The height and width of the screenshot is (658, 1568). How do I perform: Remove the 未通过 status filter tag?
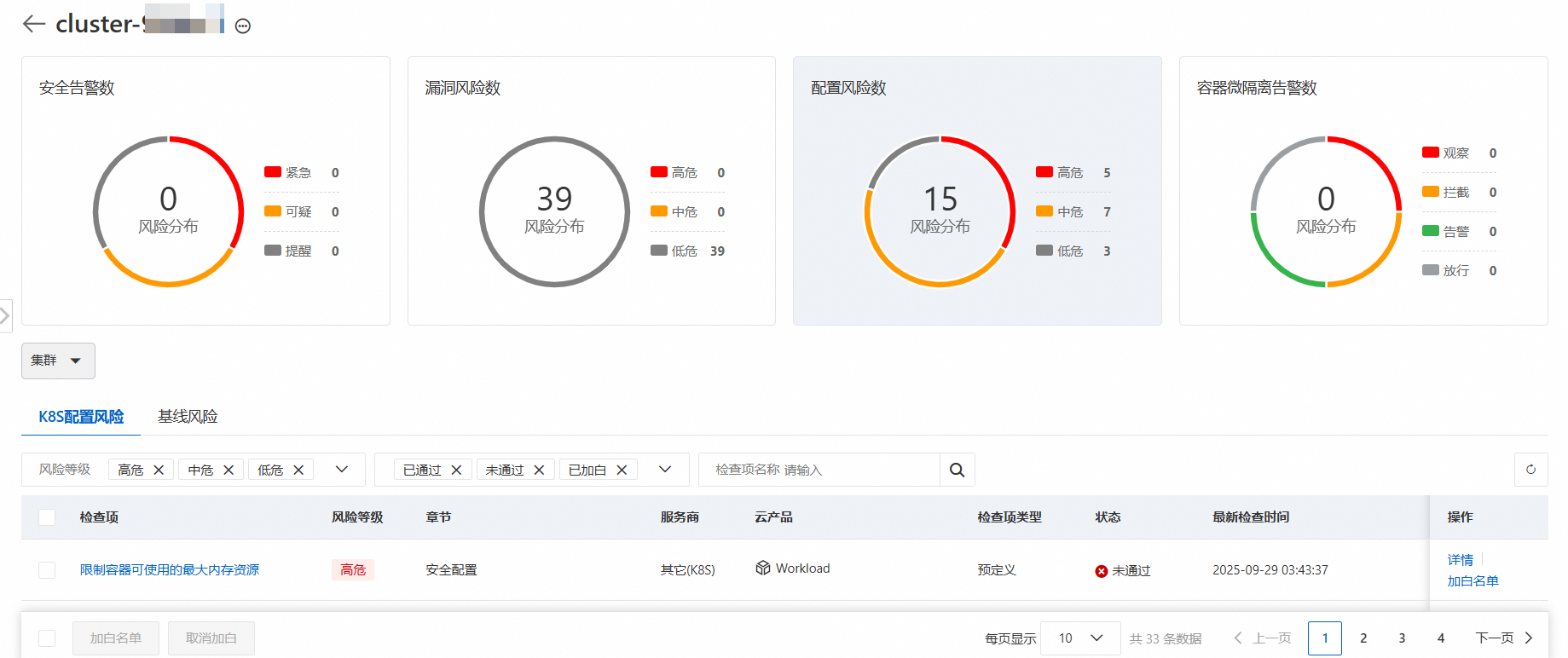click(539, 470)
